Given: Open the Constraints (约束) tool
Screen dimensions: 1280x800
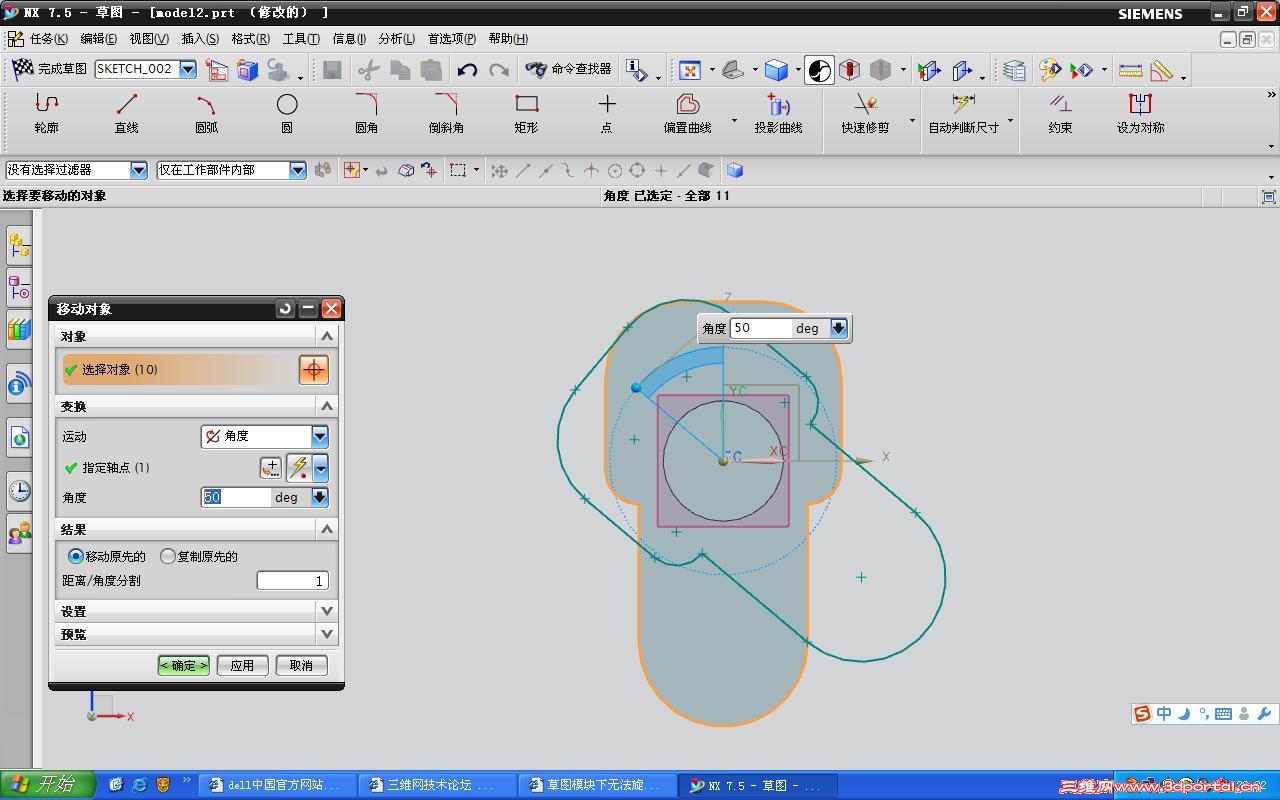Looking at the screenshot, I should click(1060, 113).
